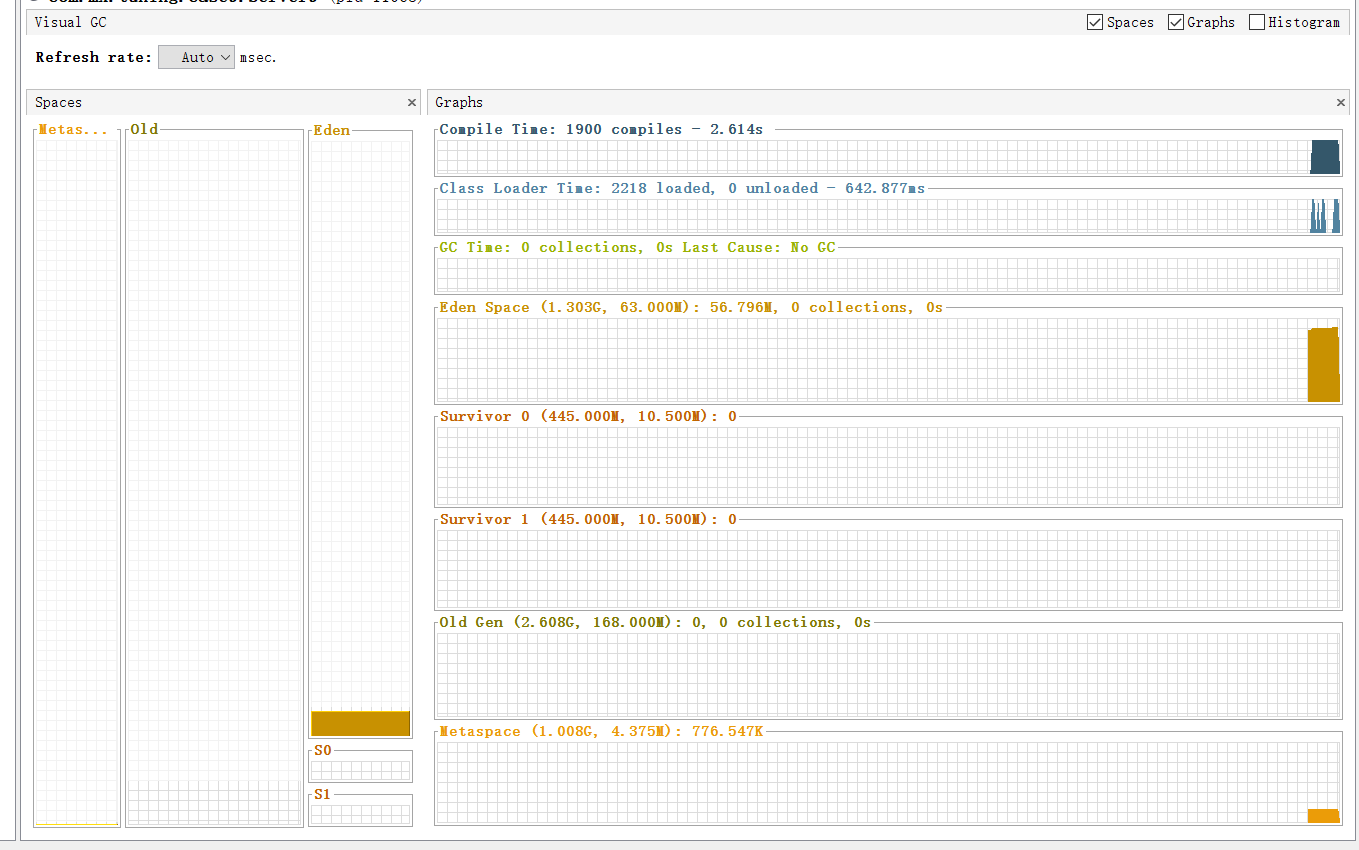Click the S0 survivor space box
The image size is (1359, 850).
click(x=360, y=770)
